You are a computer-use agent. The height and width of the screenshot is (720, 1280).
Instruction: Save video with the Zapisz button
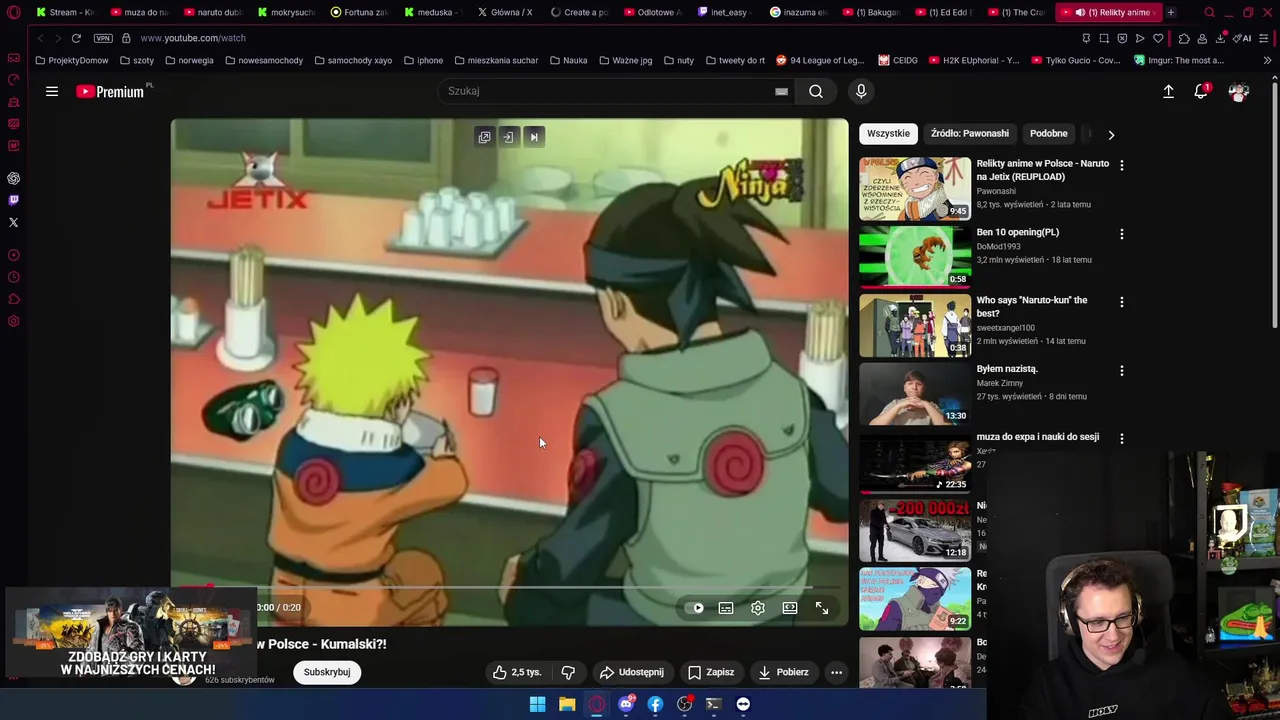(711, 672)
